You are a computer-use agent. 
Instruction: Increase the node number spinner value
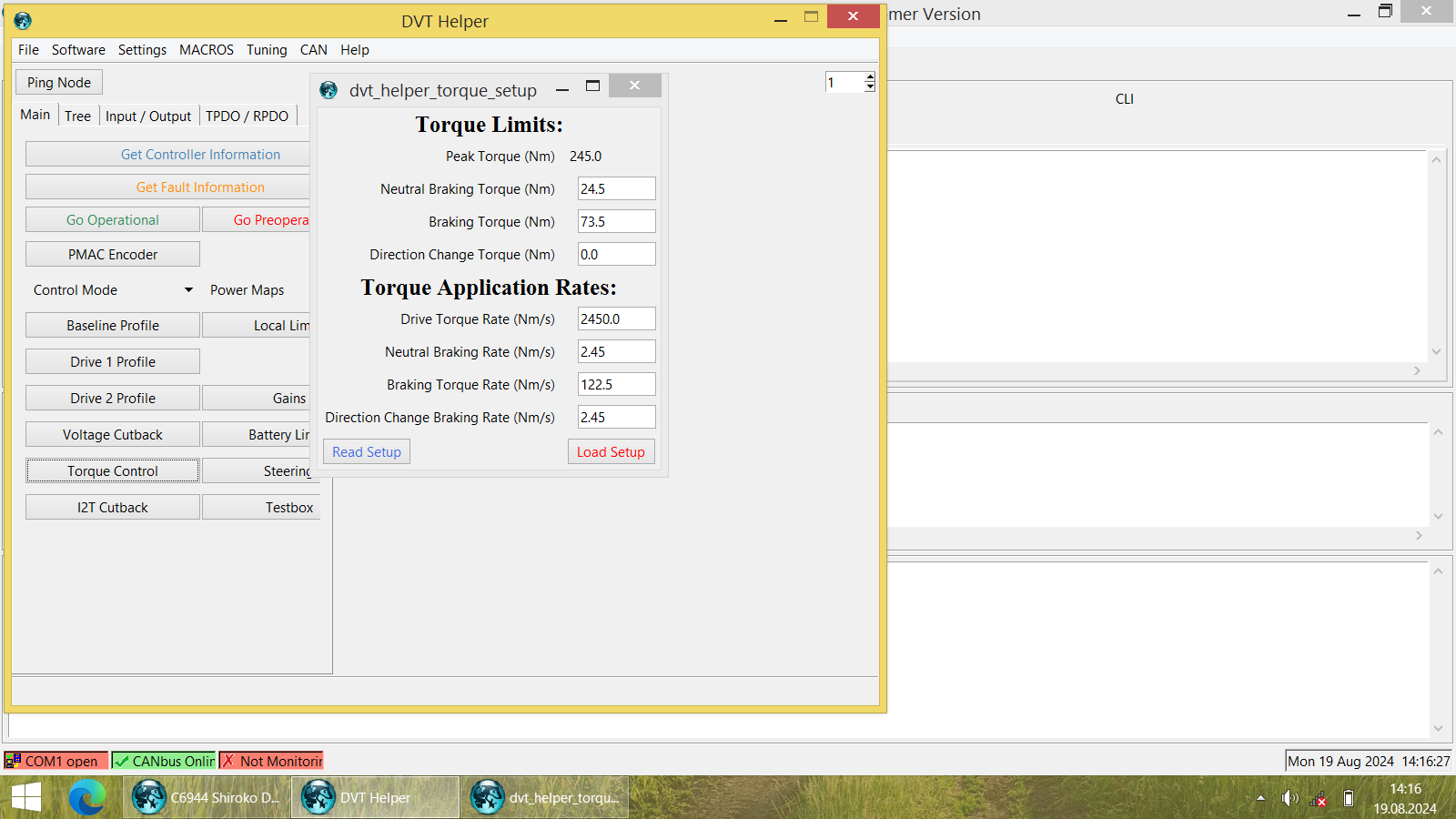pyautogui.click(x=870, y=76)
